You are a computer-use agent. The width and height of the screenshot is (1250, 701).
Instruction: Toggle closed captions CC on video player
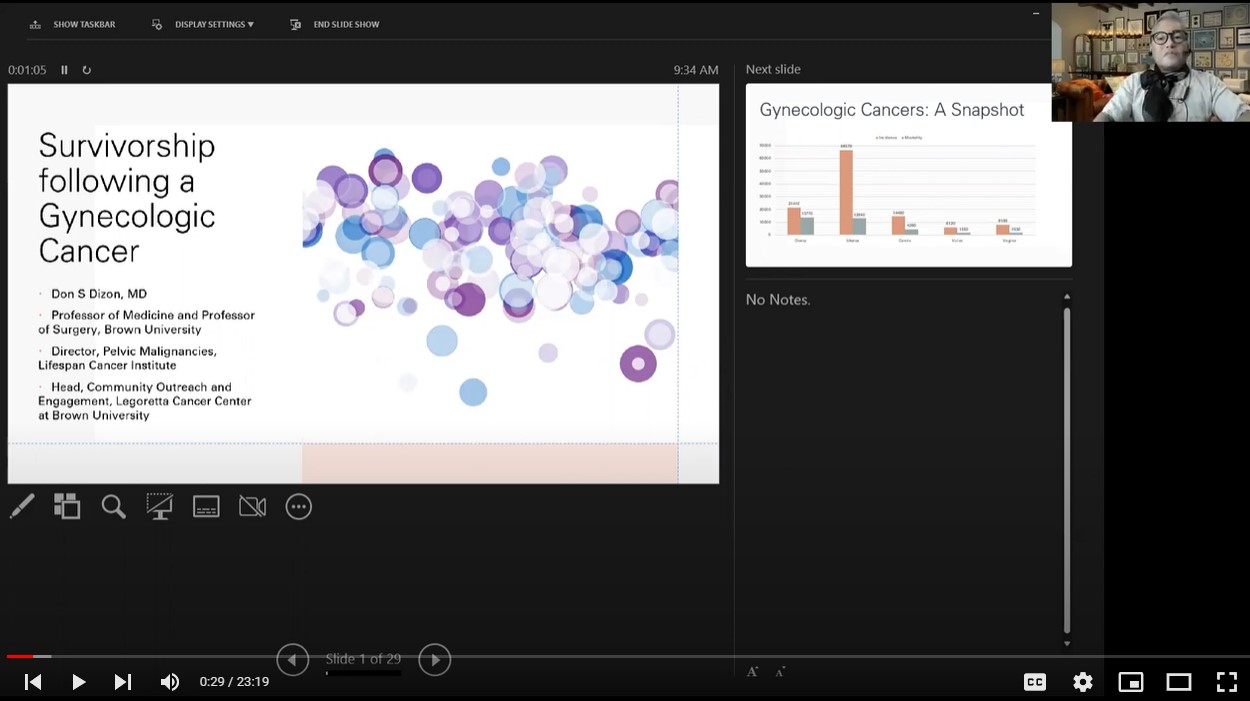coord(1035,682)
